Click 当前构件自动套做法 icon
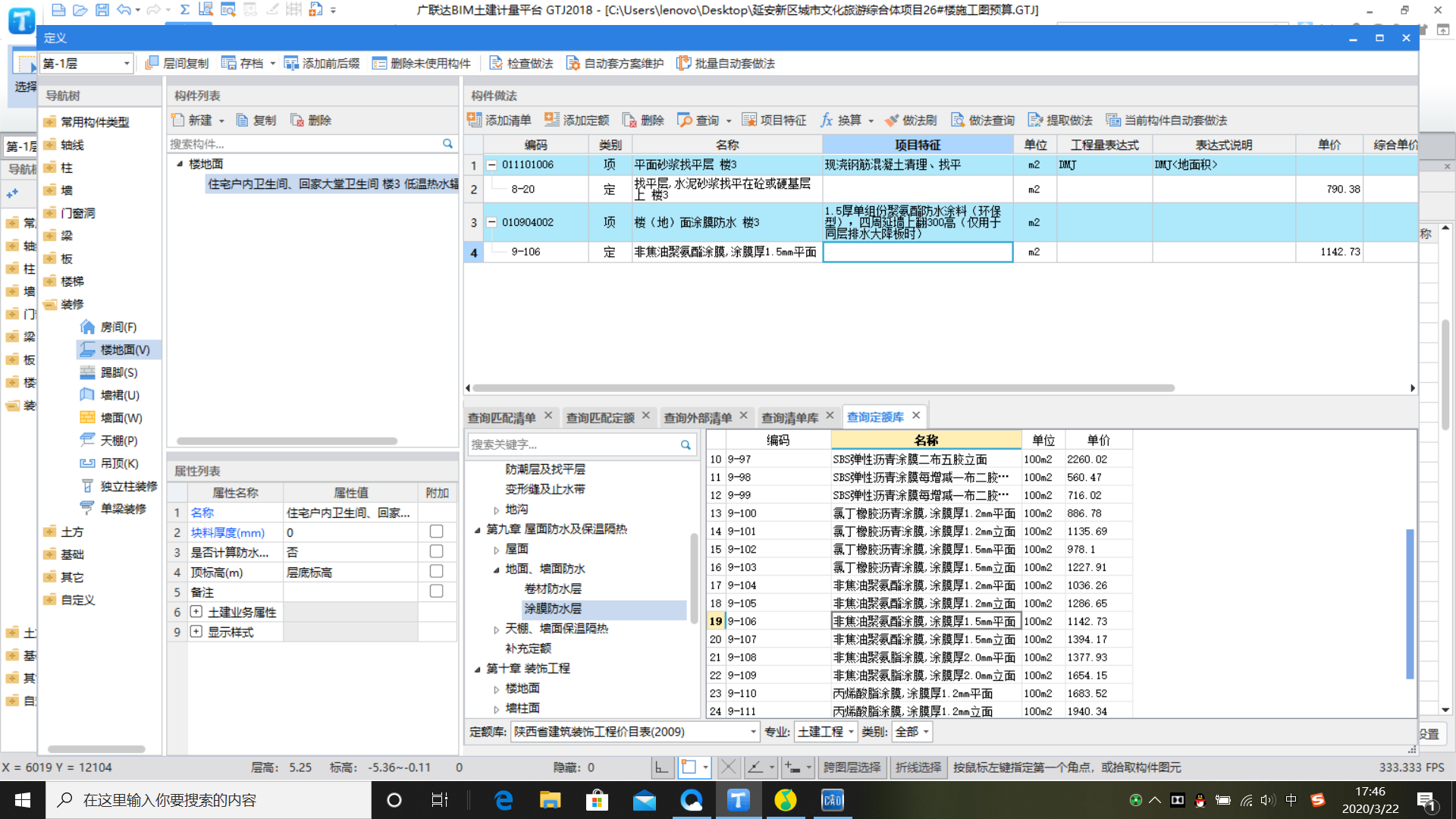Viewport: 1456px width, 819px height. [1112, 120]
